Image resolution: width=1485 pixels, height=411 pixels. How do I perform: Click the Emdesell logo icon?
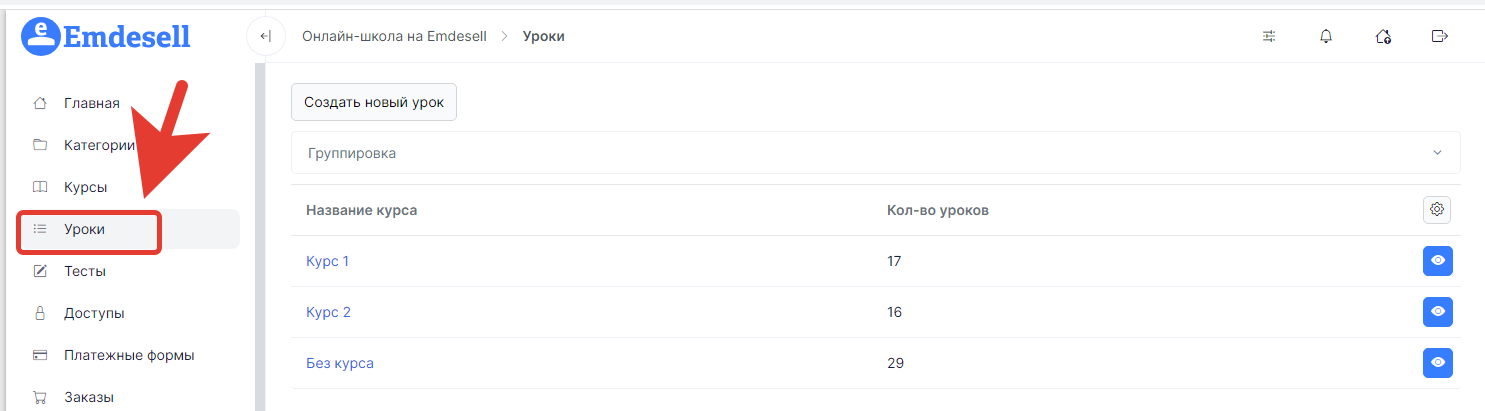point(39,36)
